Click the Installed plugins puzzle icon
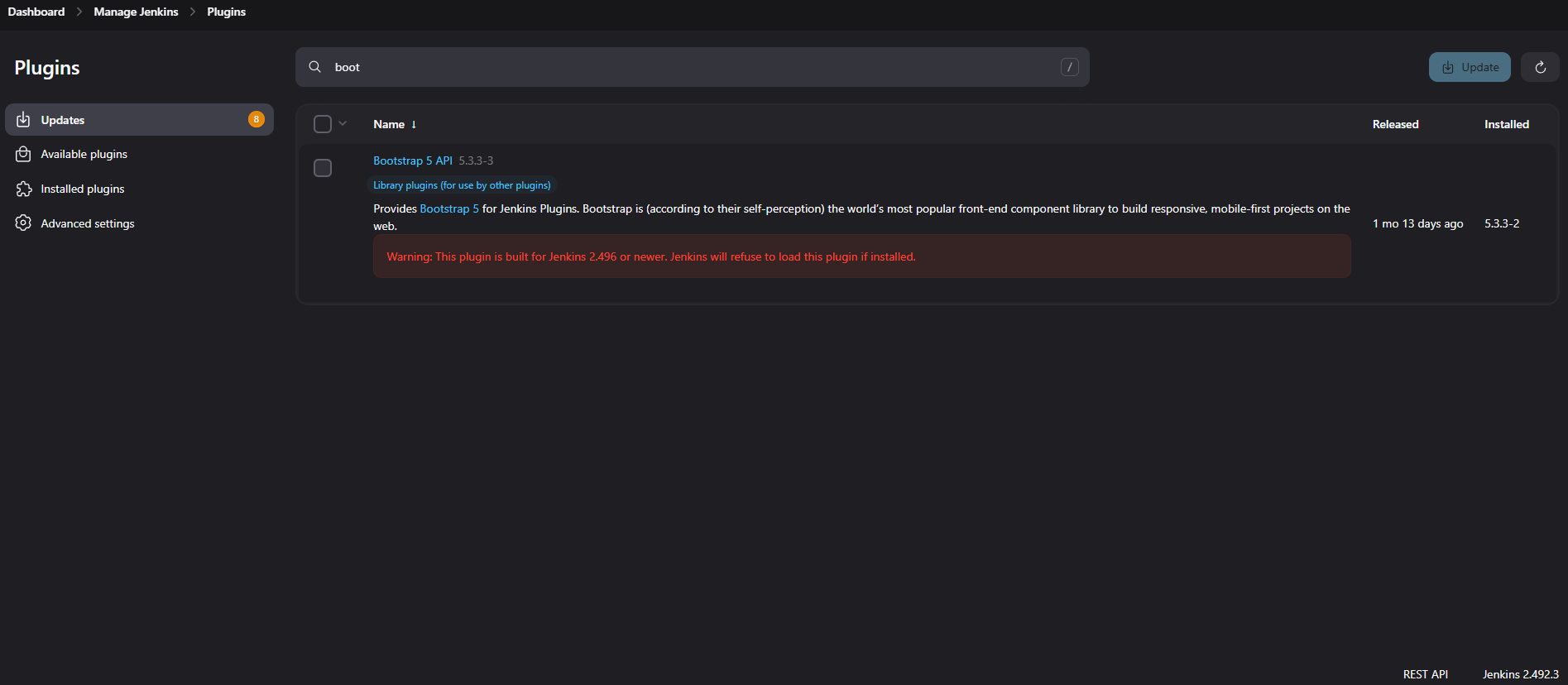The image size is (1568, 685). pyautogui.click(x=23, y=189)
